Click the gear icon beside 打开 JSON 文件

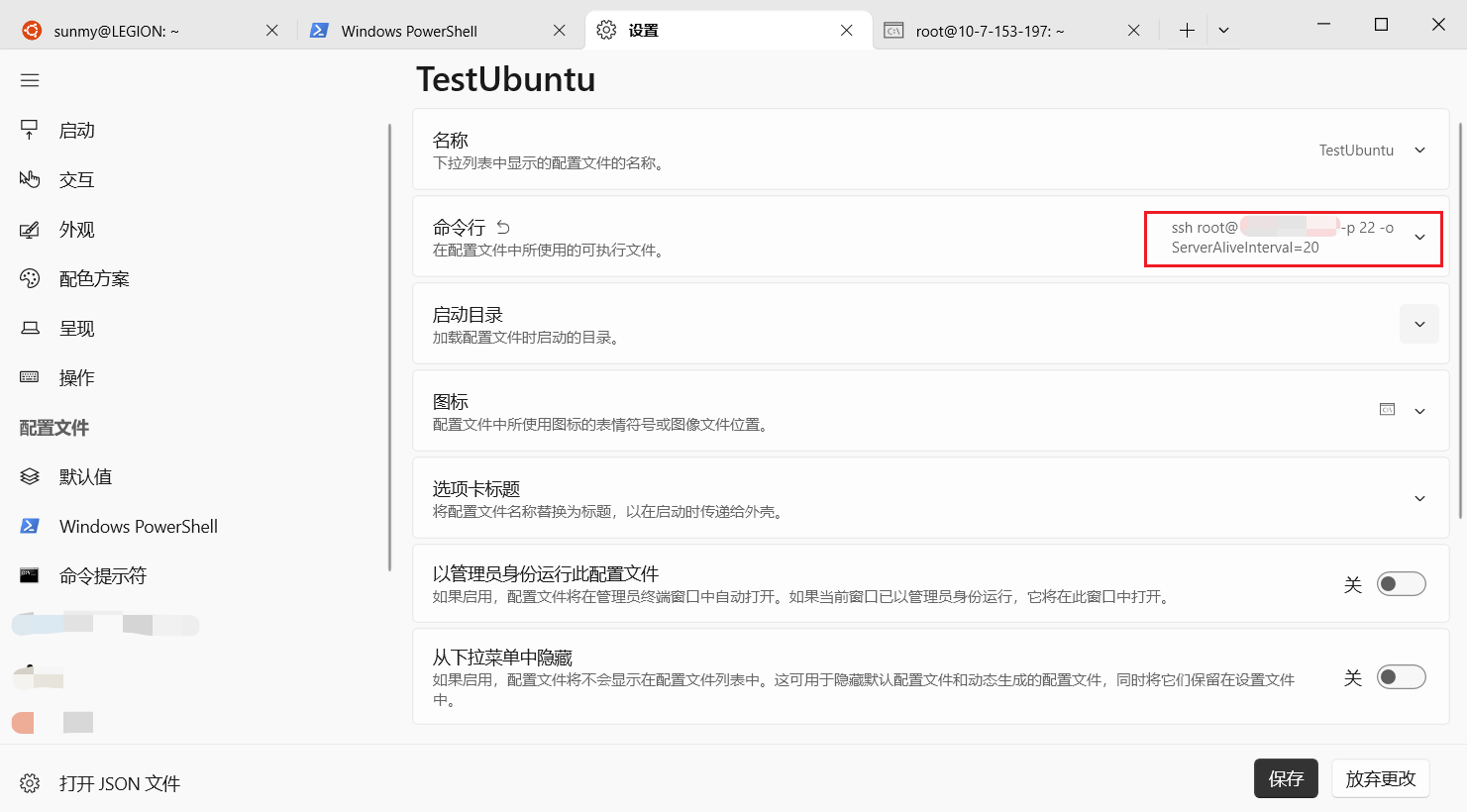pos(30,783)
